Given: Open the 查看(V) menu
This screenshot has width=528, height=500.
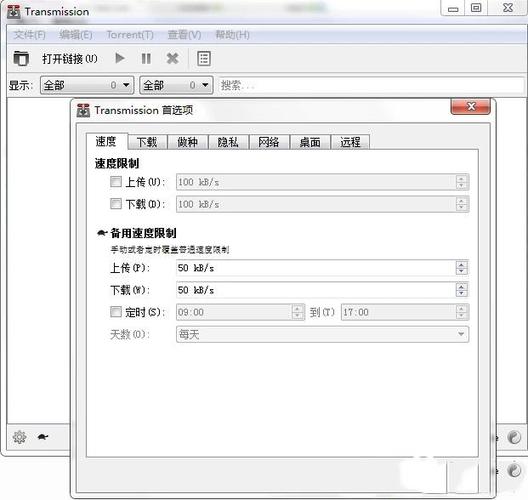Looking at the screenshot, I should coord(185,35).
